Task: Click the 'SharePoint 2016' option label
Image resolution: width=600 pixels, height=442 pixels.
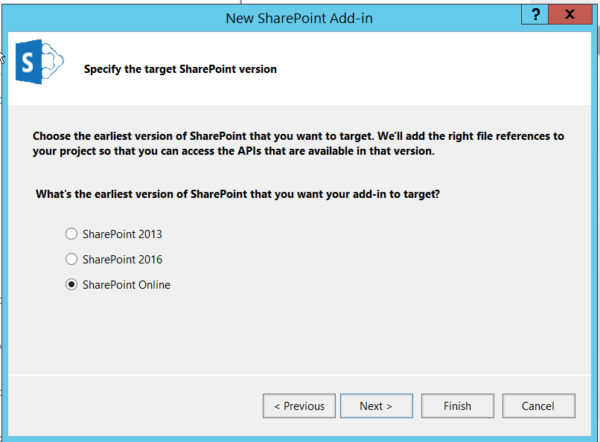Action: pos(122,259)
